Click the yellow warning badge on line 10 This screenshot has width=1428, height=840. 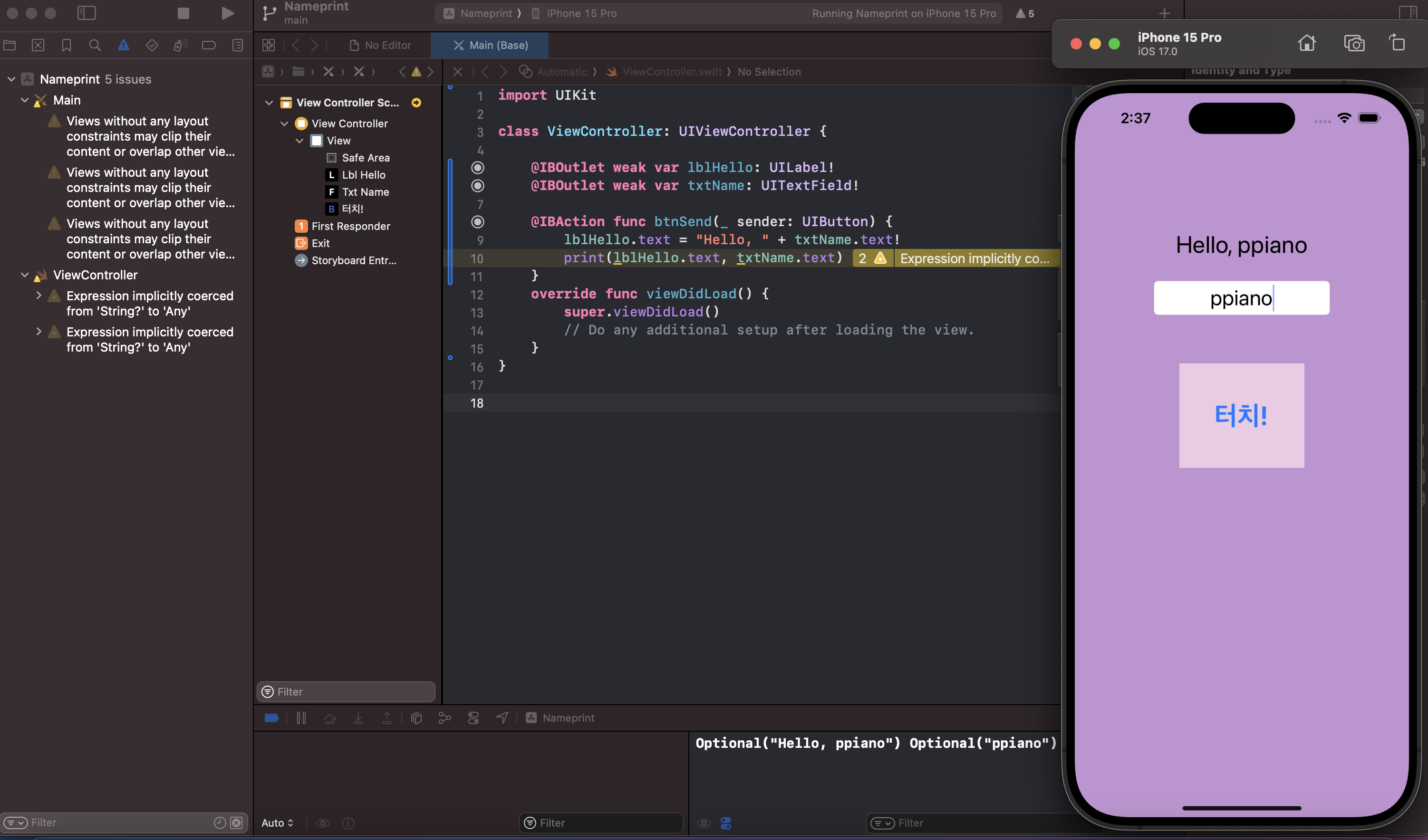[872, 258]
